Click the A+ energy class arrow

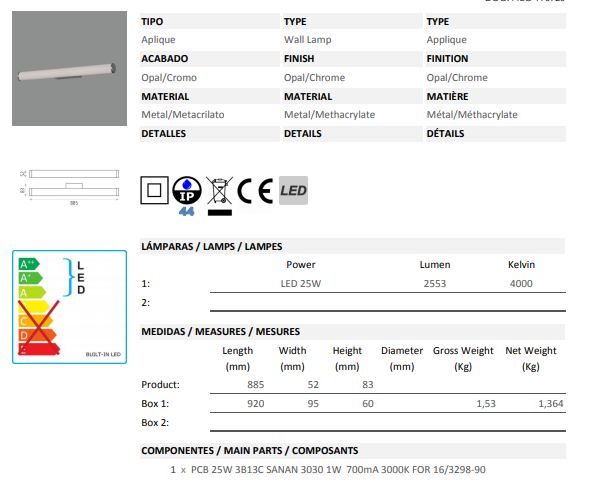tap(31, 278)
